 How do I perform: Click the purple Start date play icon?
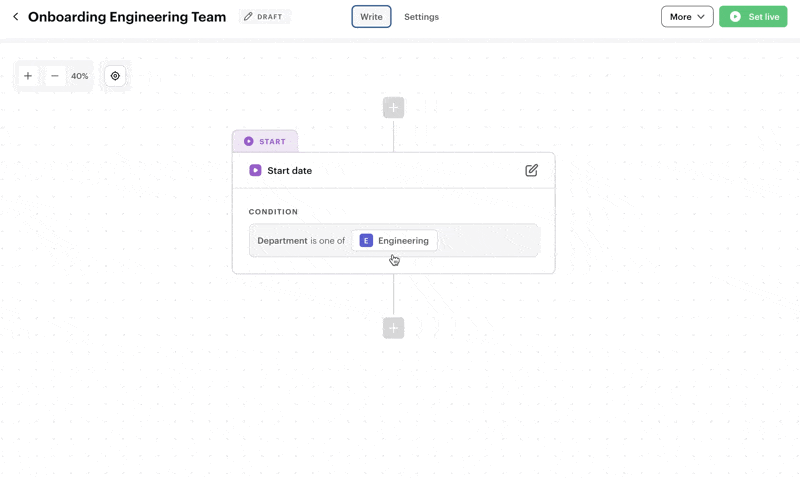click(x=255, y=171)
